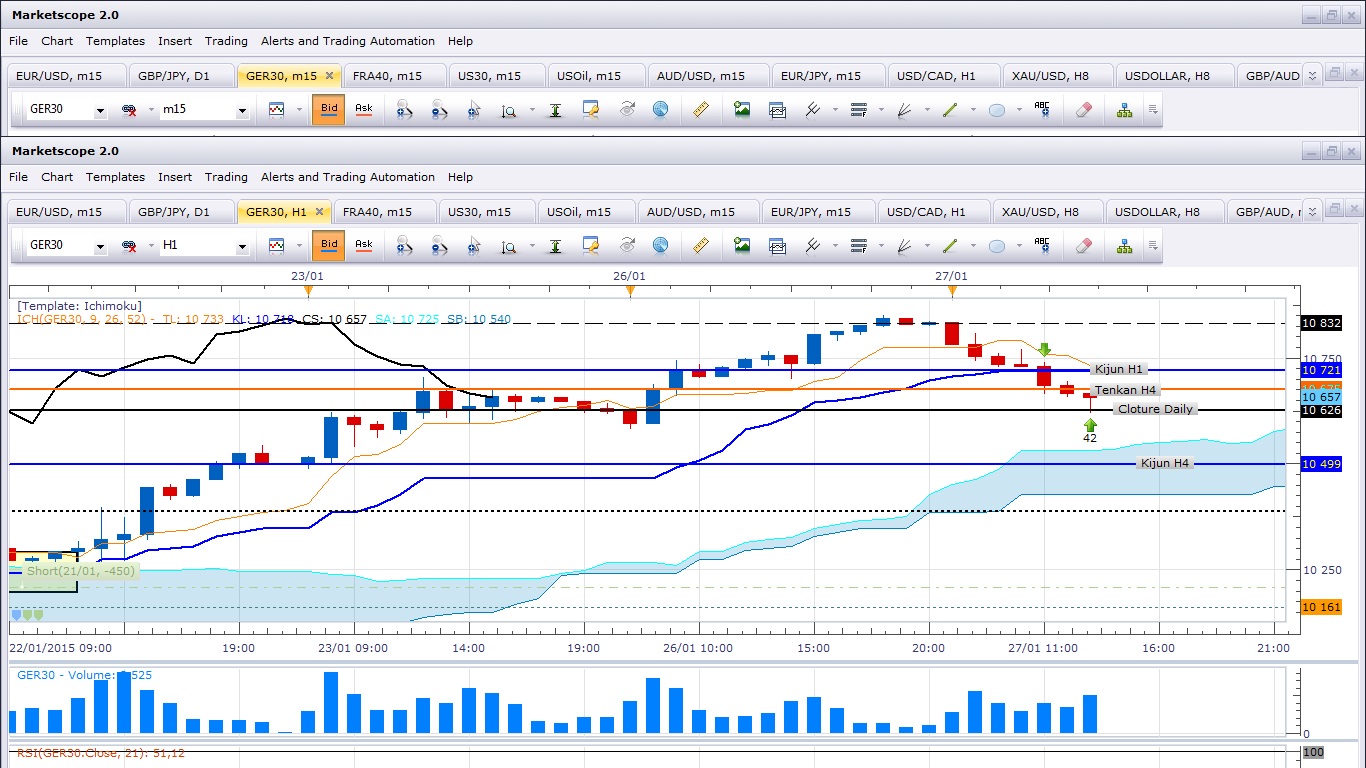The width and height of the screenshot is (1366, 768).
Task: Select the eraser tool in H1 toolbar
Action: pos(1084,245)
